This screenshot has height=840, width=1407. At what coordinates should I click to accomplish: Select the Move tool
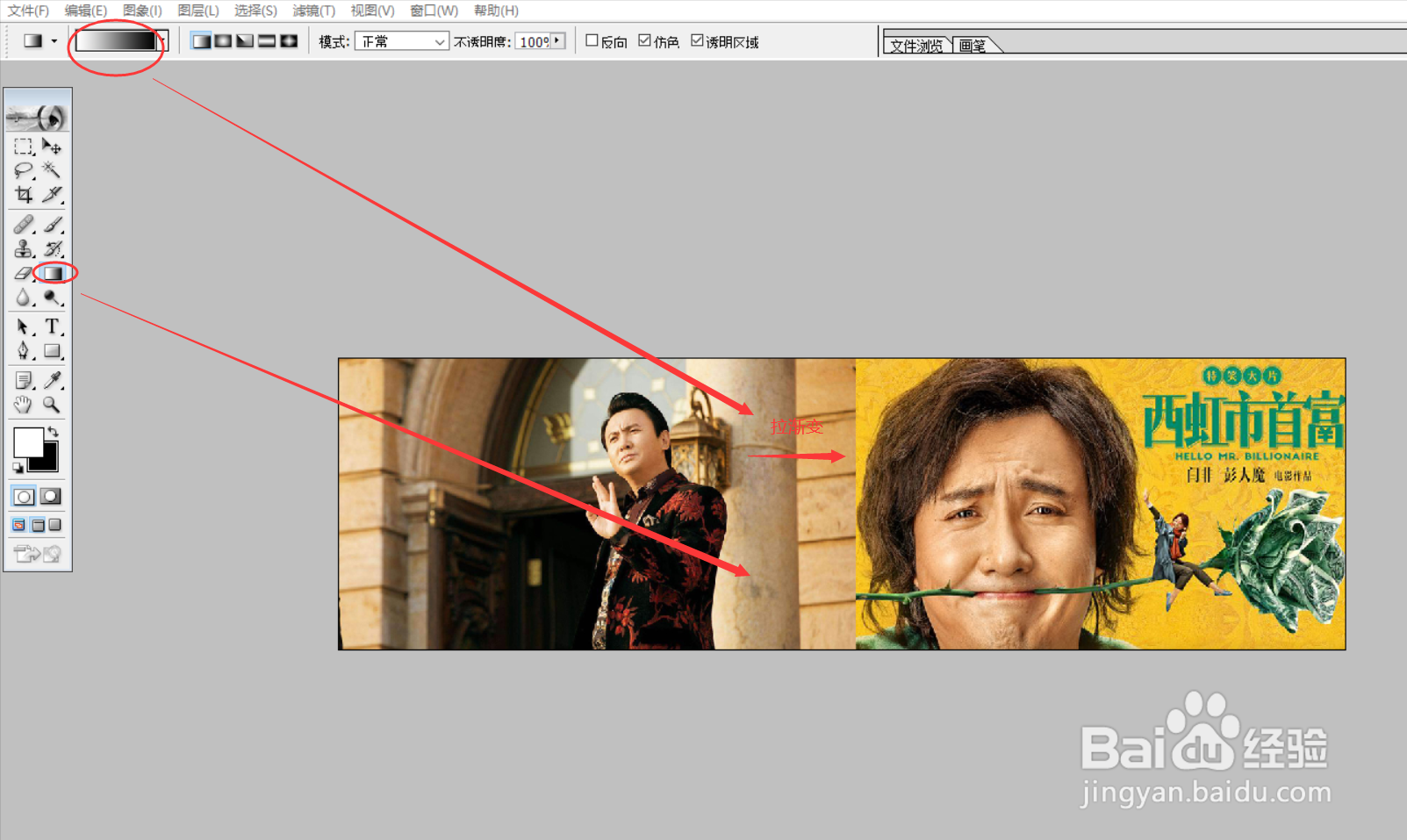pyautogui.click(x=52, y=147)
